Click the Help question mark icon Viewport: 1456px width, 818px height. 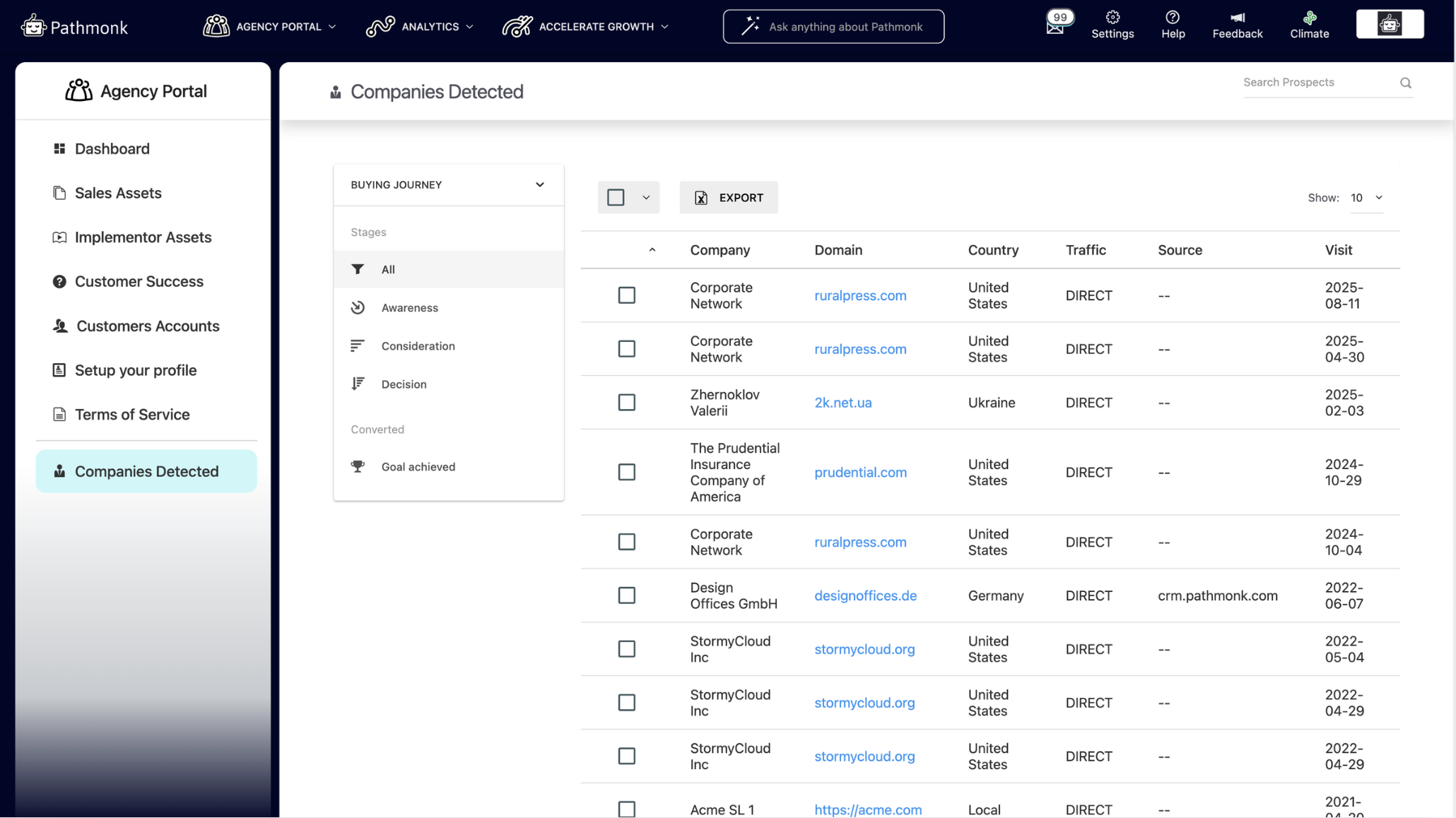pos(1172,18)
